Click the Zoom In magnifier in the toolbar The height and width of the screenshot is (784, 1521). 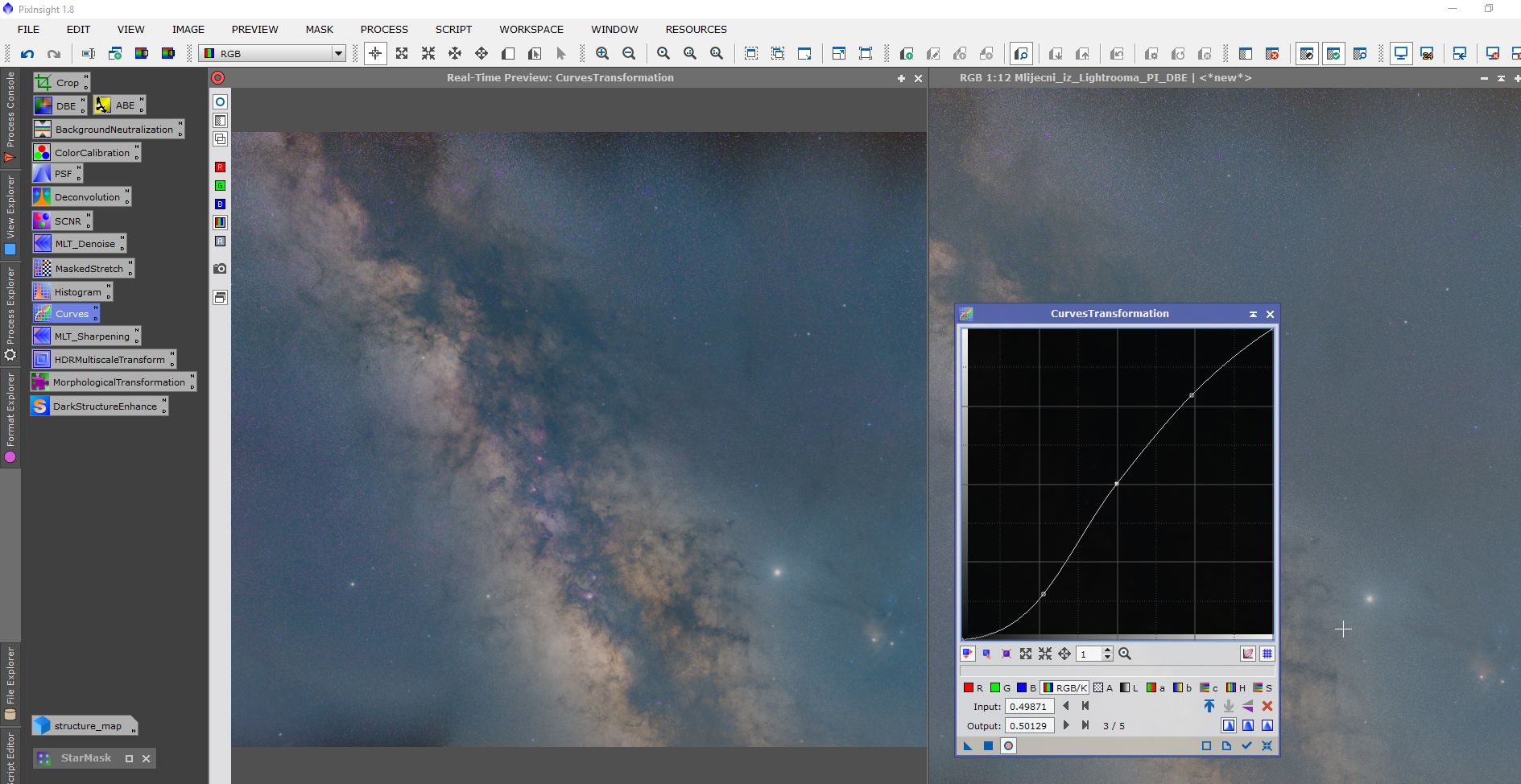(602, 54)
